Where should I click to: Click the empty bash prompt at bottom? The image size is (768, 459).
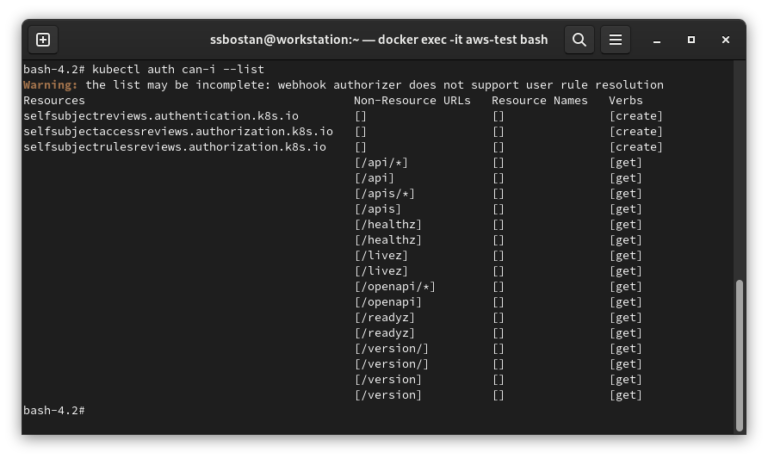(54, 411)
